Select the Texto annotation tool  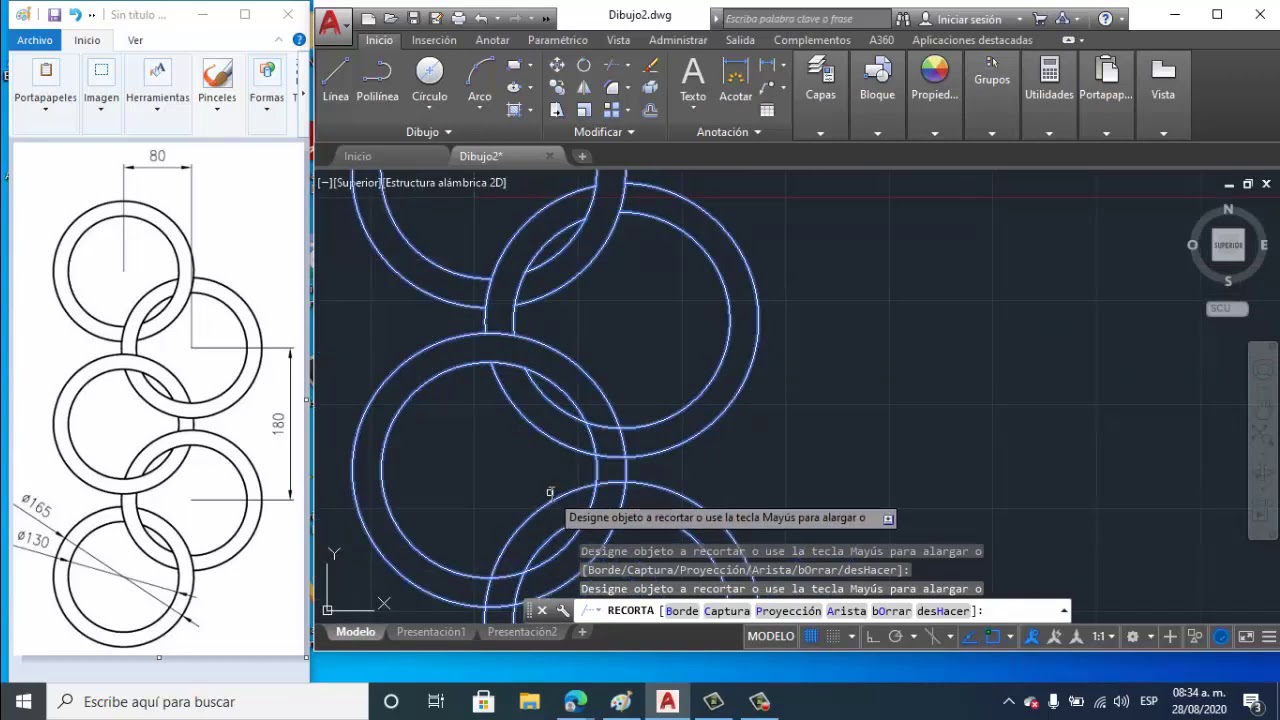point(693,80)
